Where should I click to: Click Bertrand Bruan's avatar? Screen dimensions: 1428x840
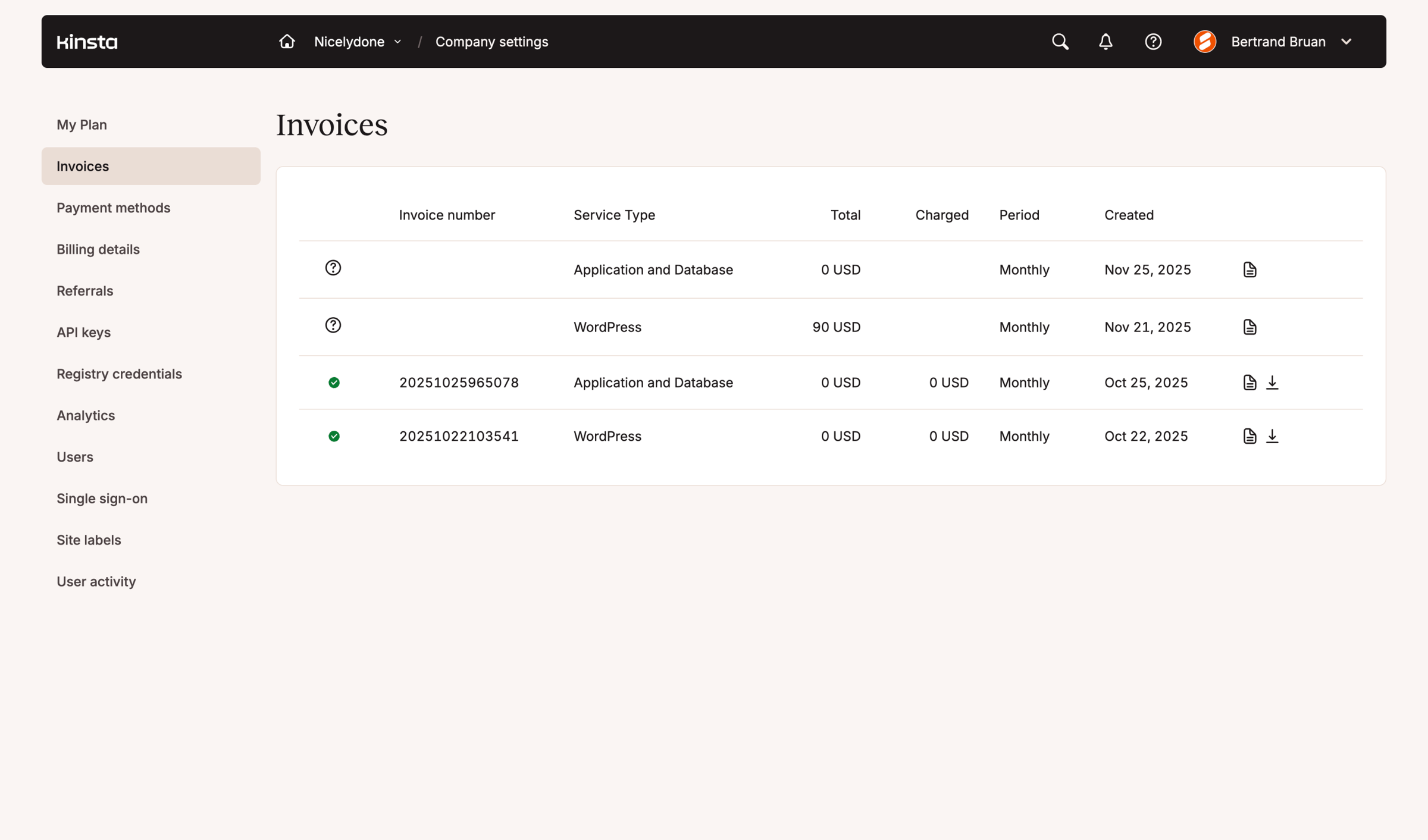1205,42
